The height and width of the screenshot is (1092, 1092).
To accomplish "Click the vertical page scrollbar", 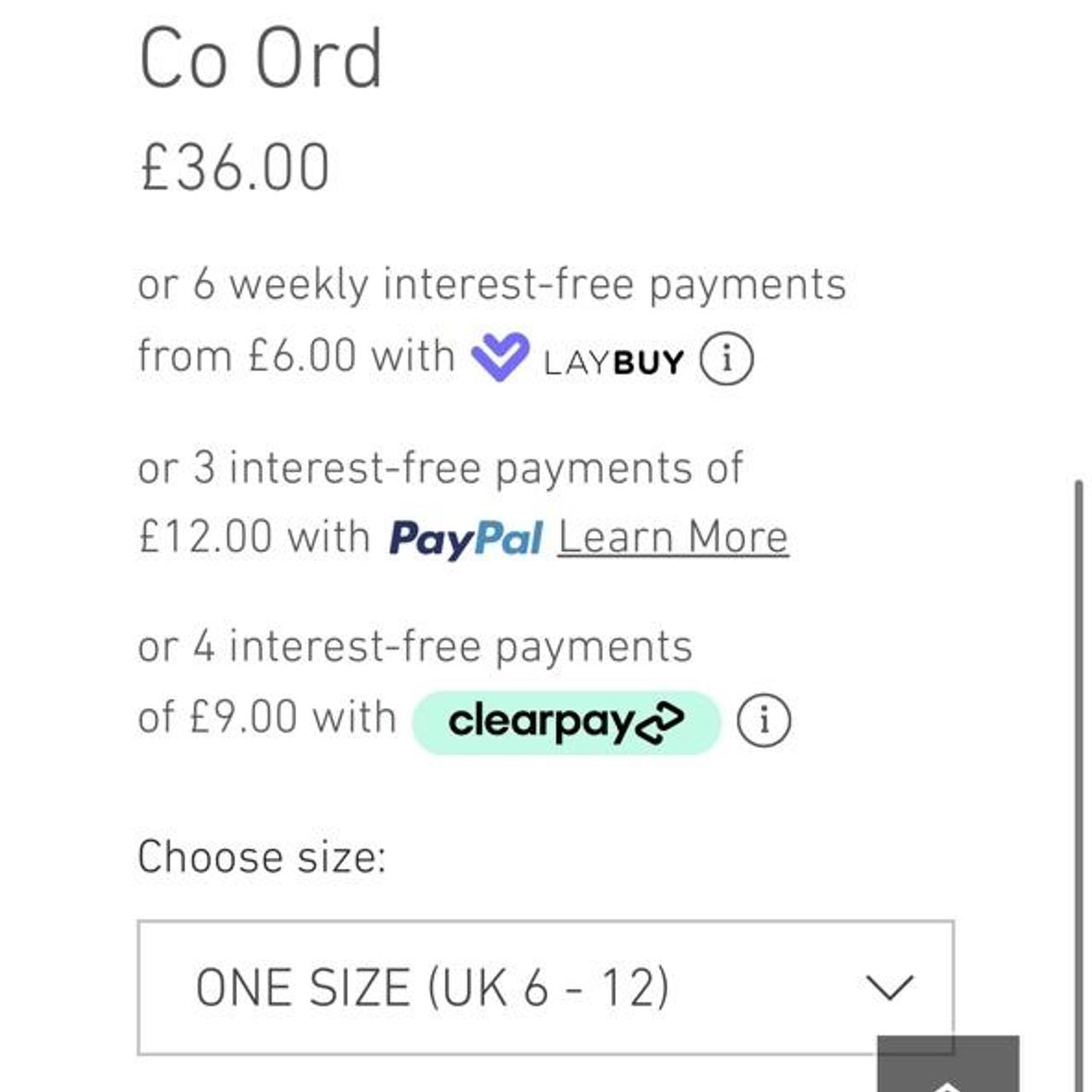I will [x=1080, y=768].
